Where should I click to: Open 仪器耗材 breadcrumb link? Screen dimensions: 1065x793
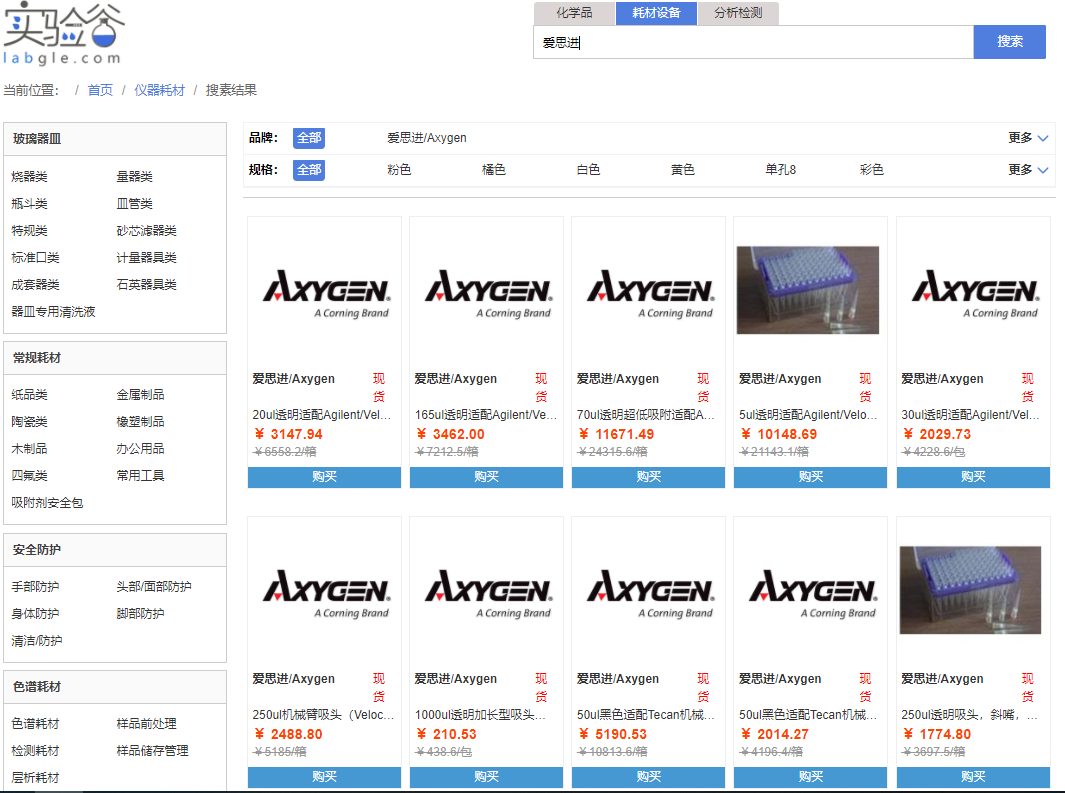pyautogui.click(x=160, y=90)
